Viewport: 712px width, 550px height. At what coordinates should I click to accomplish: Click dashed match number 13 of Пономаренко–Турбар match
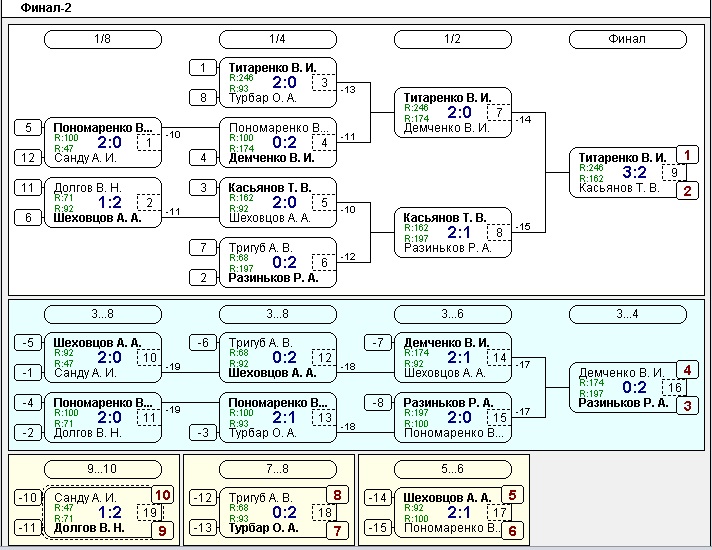324,417
